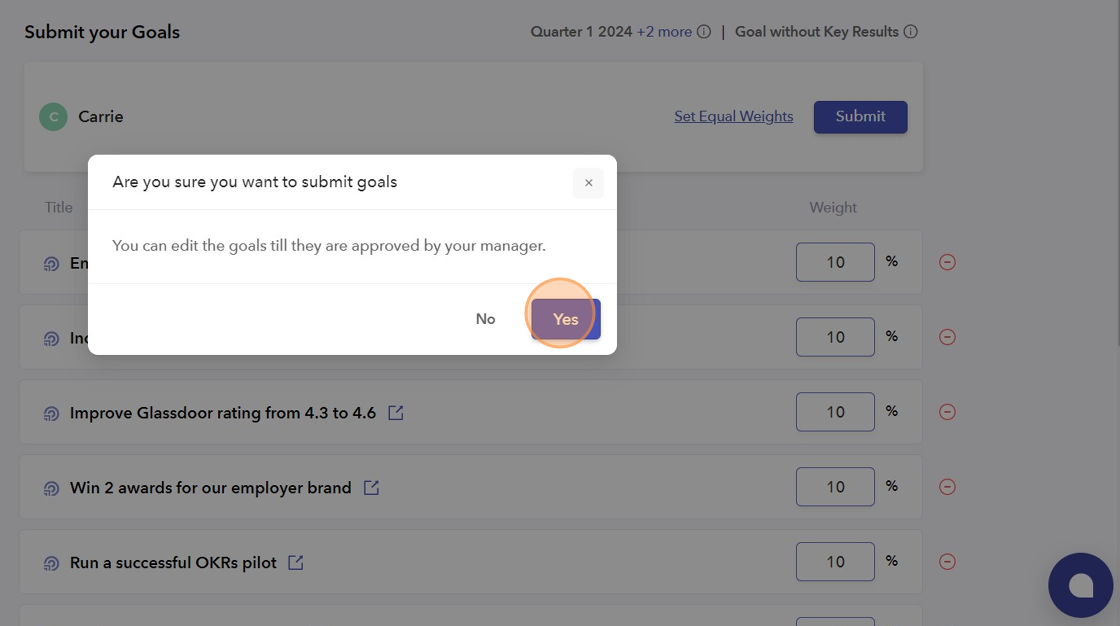This screenshot has height=626, width=1120.
Task: Click No to cancel goal submission
Action: click(x=485, y=319)
